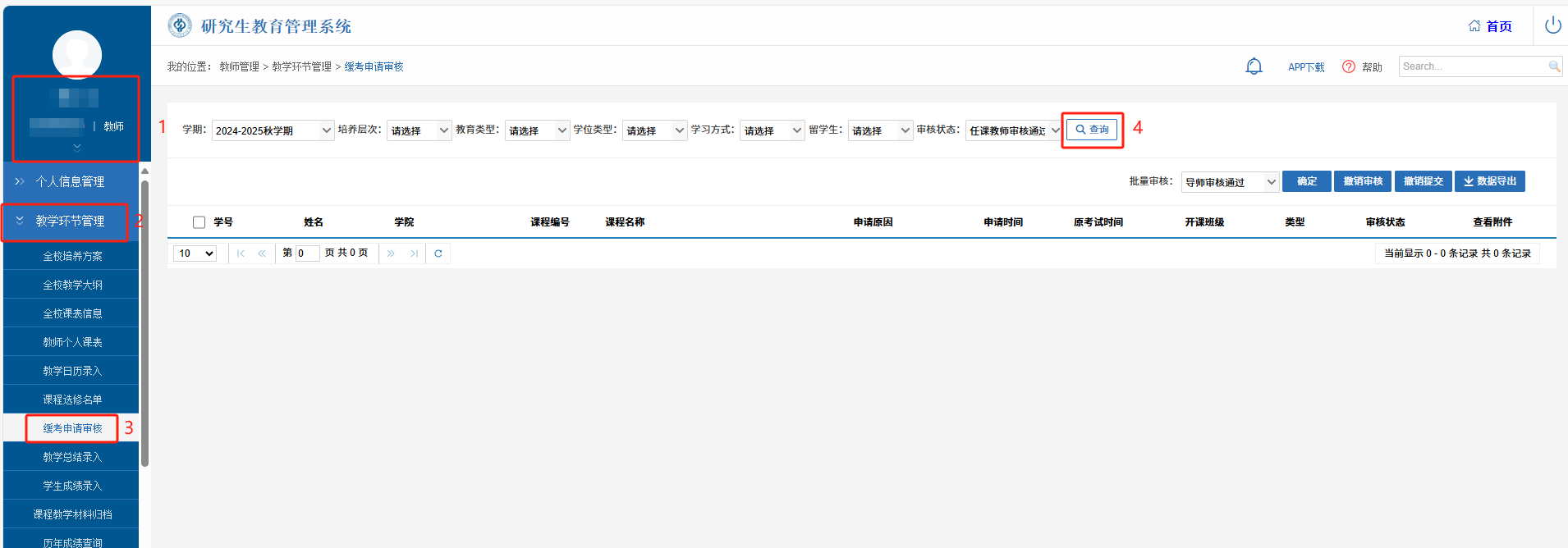
Task: Click the 查询 search button
Action: 1092,130
